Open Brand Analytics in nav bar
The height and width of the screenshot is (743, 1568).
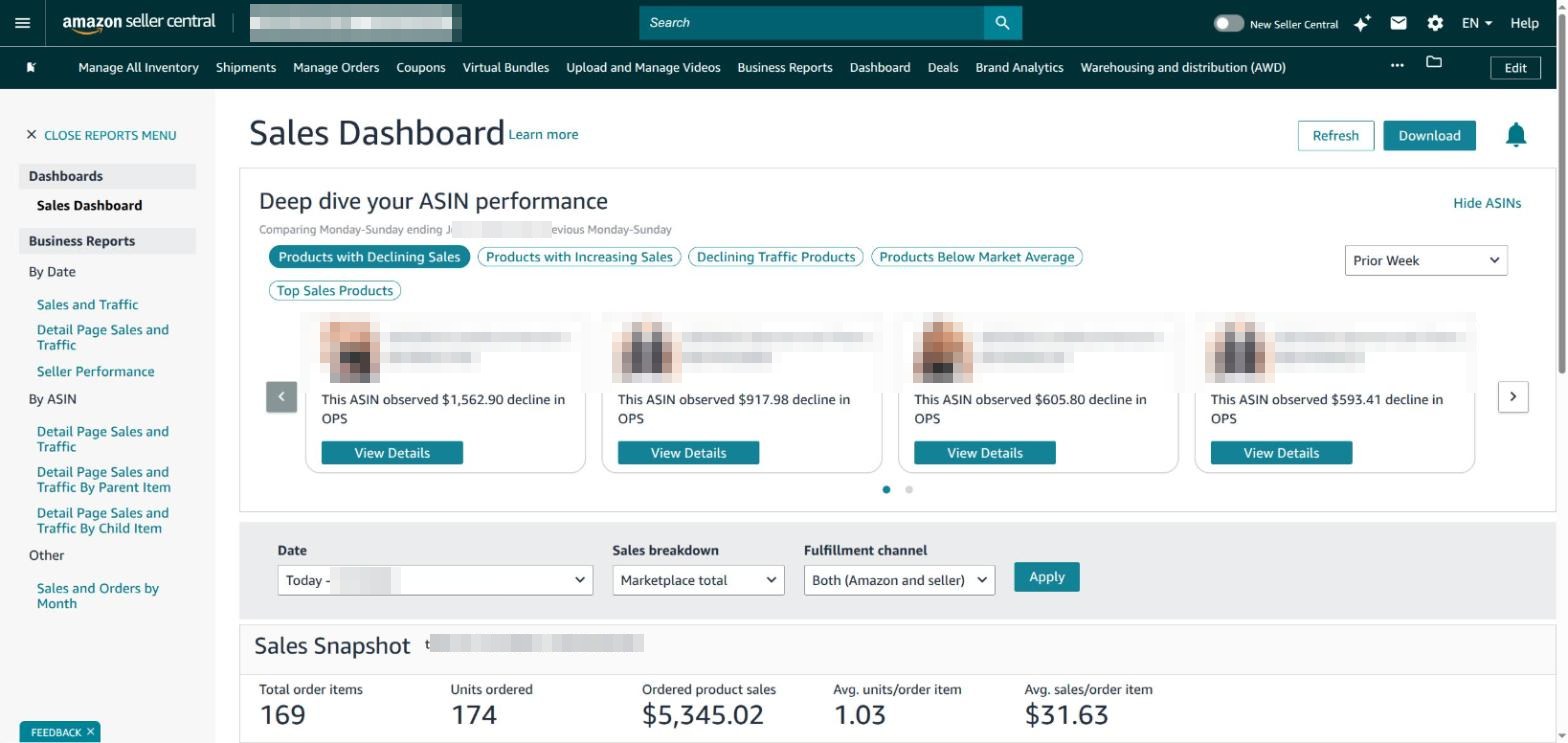[x=1019, y=67]
